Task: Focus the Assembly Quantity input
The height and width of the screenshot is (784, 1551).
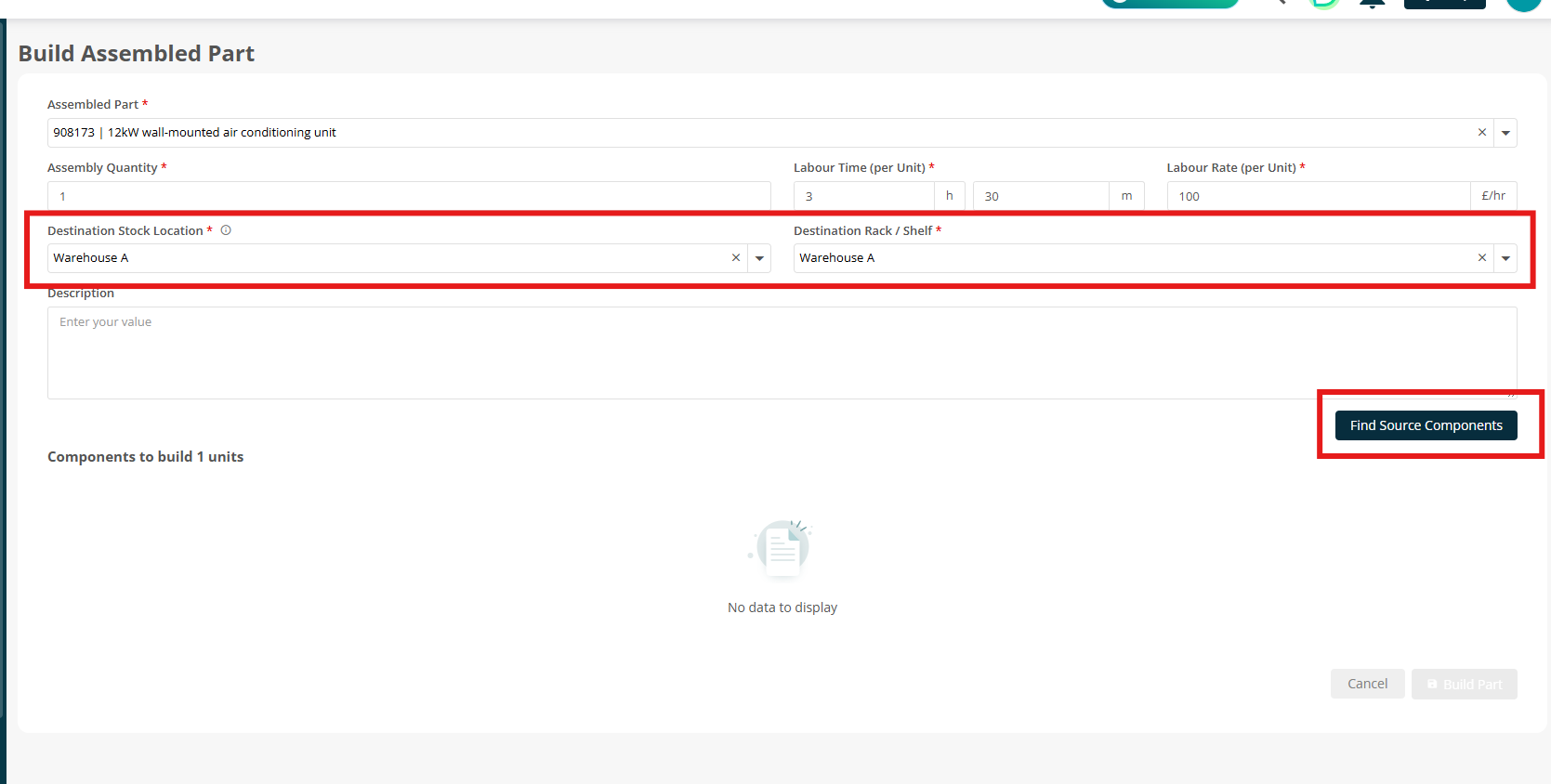Action: point(409,196)
